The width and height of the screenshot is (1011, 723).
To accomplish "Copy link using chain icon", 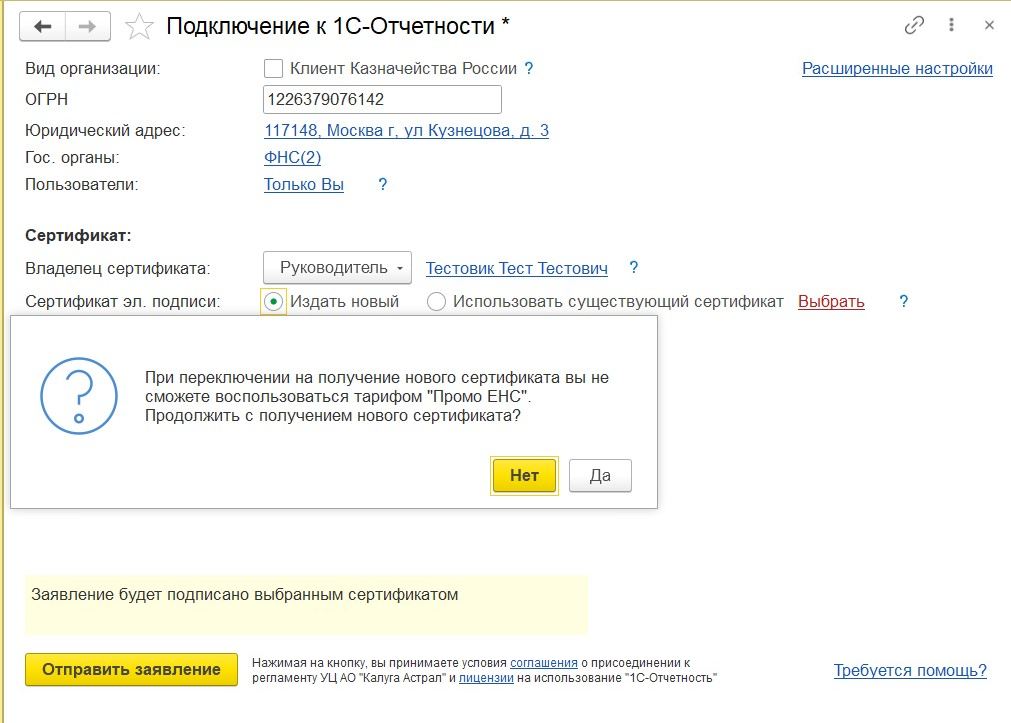I will [x=914, y=26].
